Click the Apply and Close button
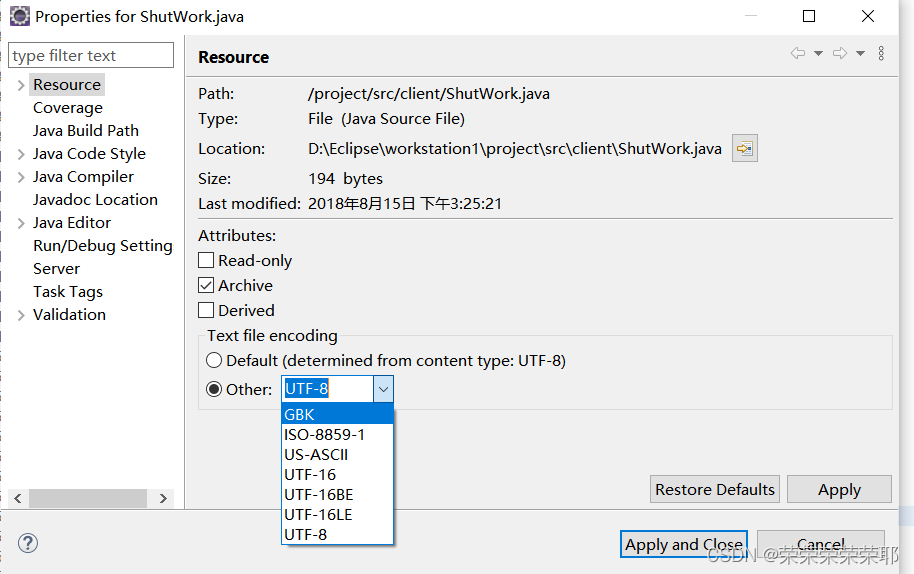Image resolution: width=914 pixels, height=574 pixels. (x=684, y=544)
